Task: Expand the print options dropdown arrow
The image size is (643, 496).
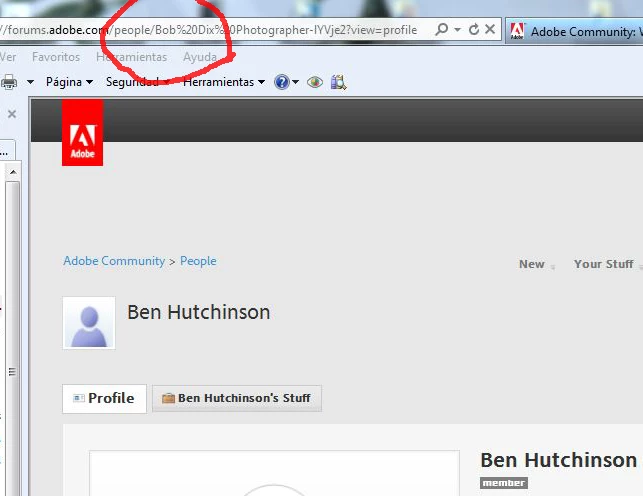Action: [x=30, y=82]
